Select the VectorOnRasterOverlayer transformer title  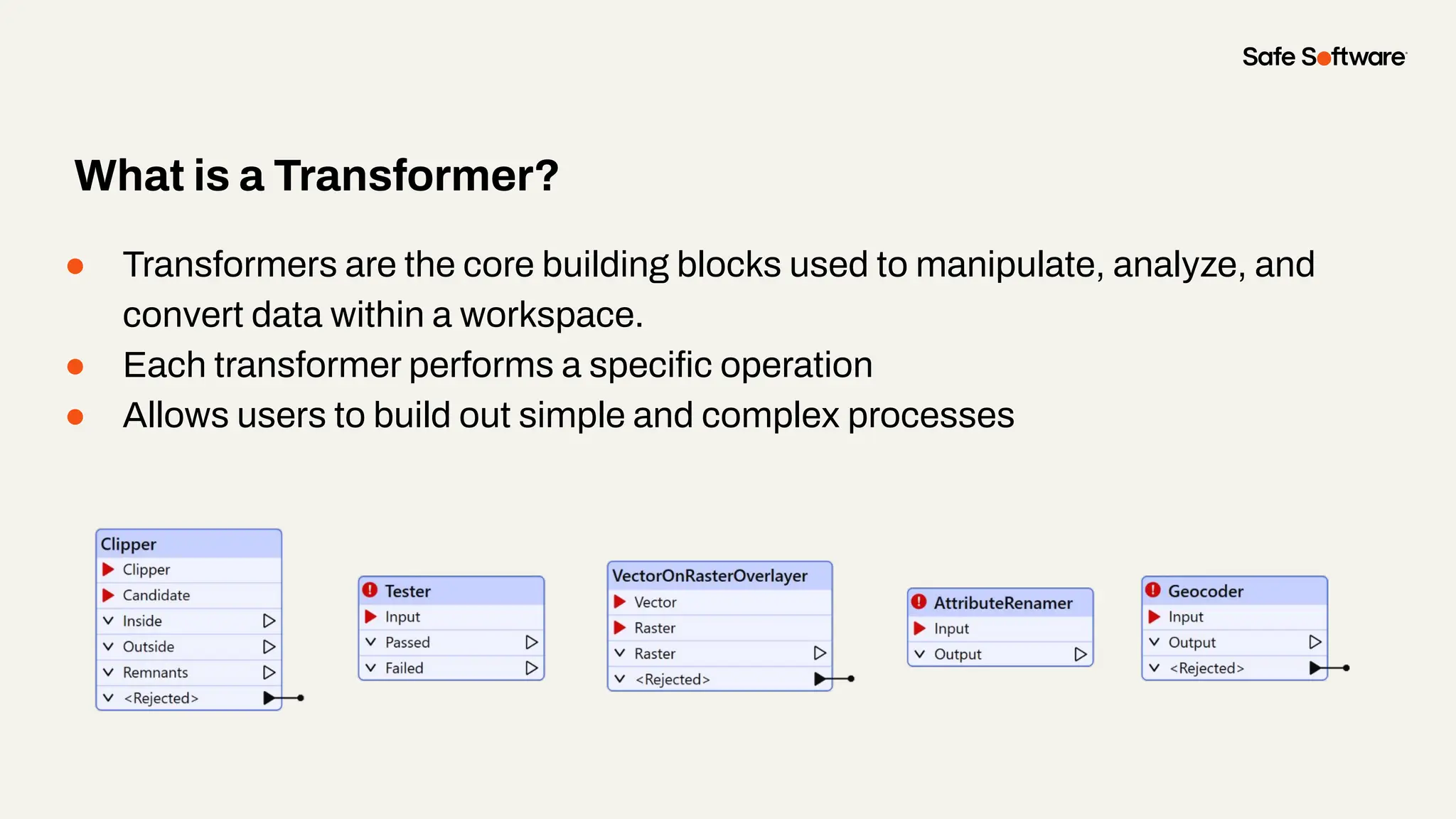click(710, 576)
